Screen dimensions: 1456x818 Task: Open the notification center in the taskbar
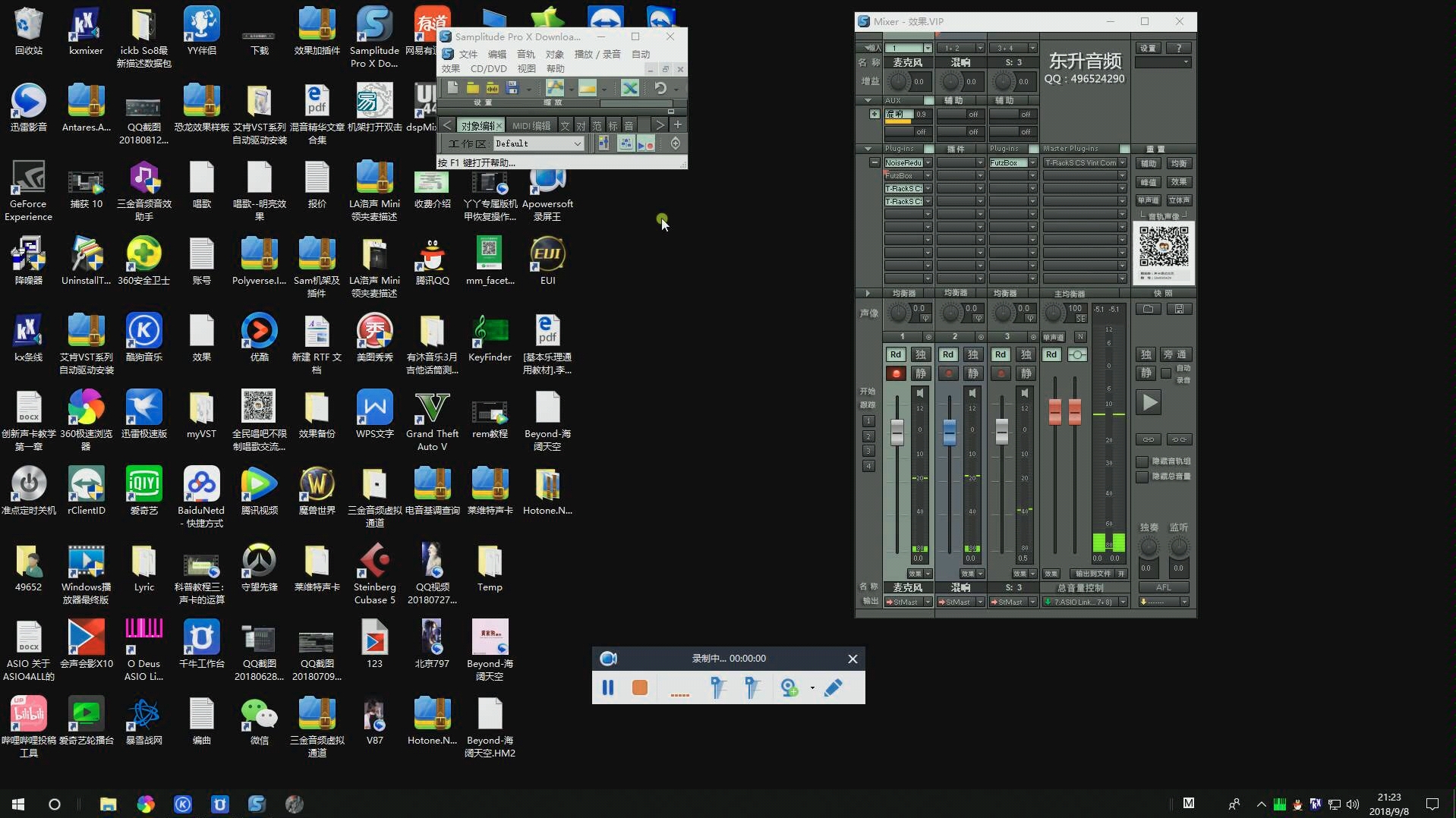click(1432, 804)
